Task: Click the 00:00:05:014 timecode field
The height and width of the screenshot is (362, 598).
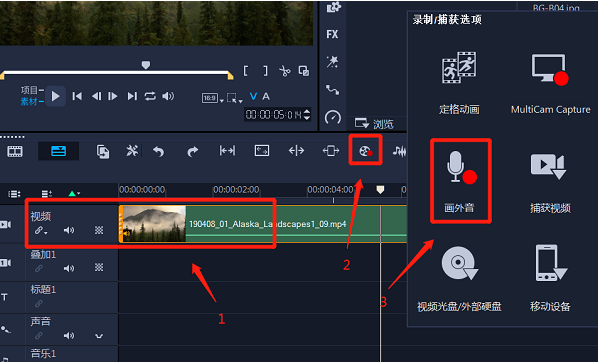Action: (273, 114)
